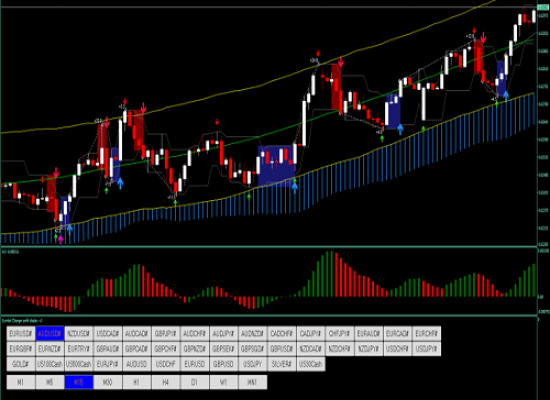Select the H4 timeframe button

pos(166,382)
